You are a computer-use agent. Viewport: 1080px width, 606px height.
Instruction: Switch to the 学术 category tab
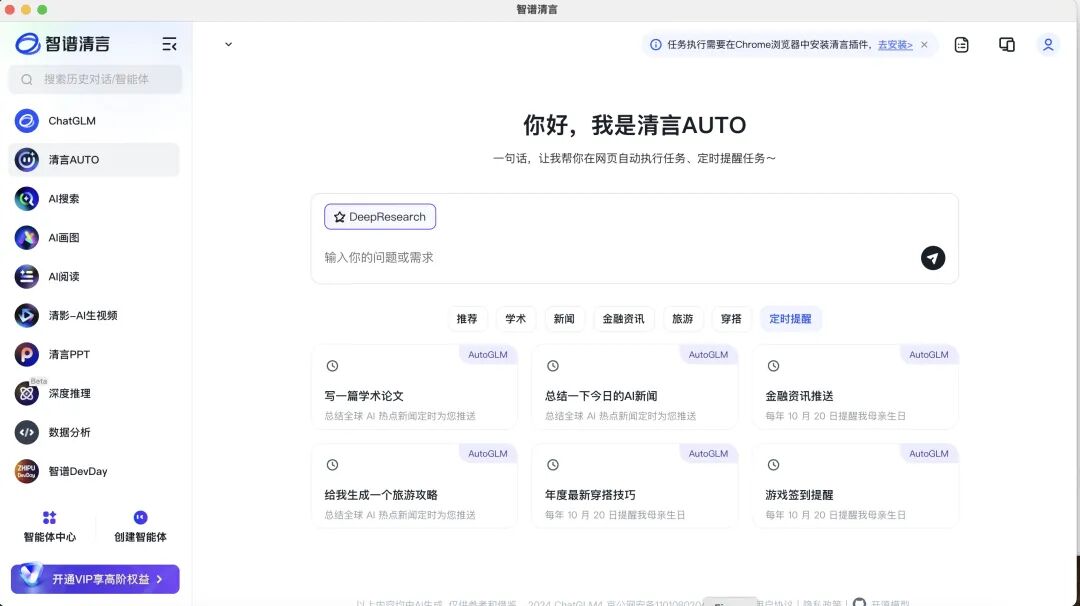point(516,319)
